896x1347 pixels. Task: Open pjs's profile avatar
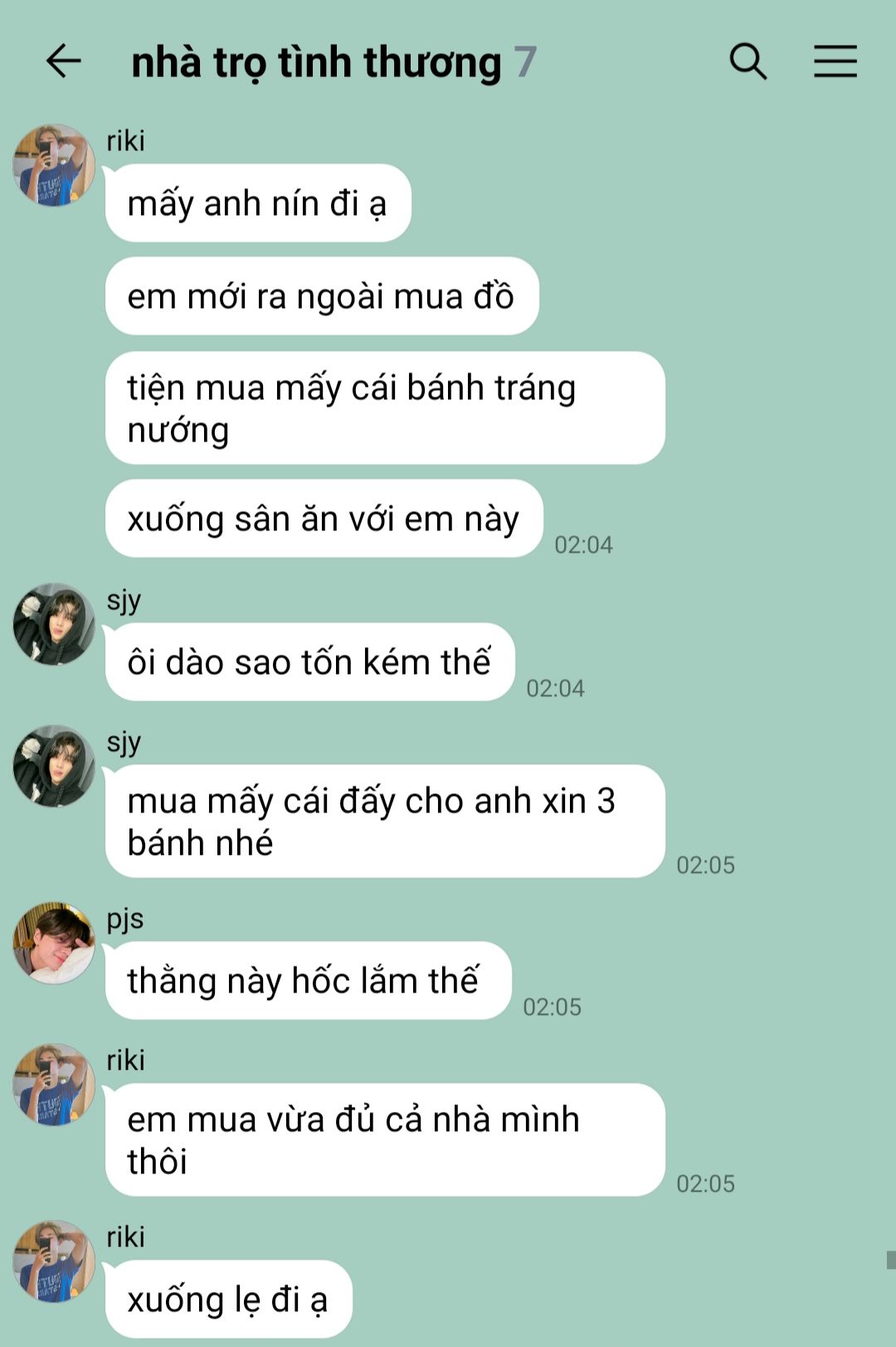(54, 943)
